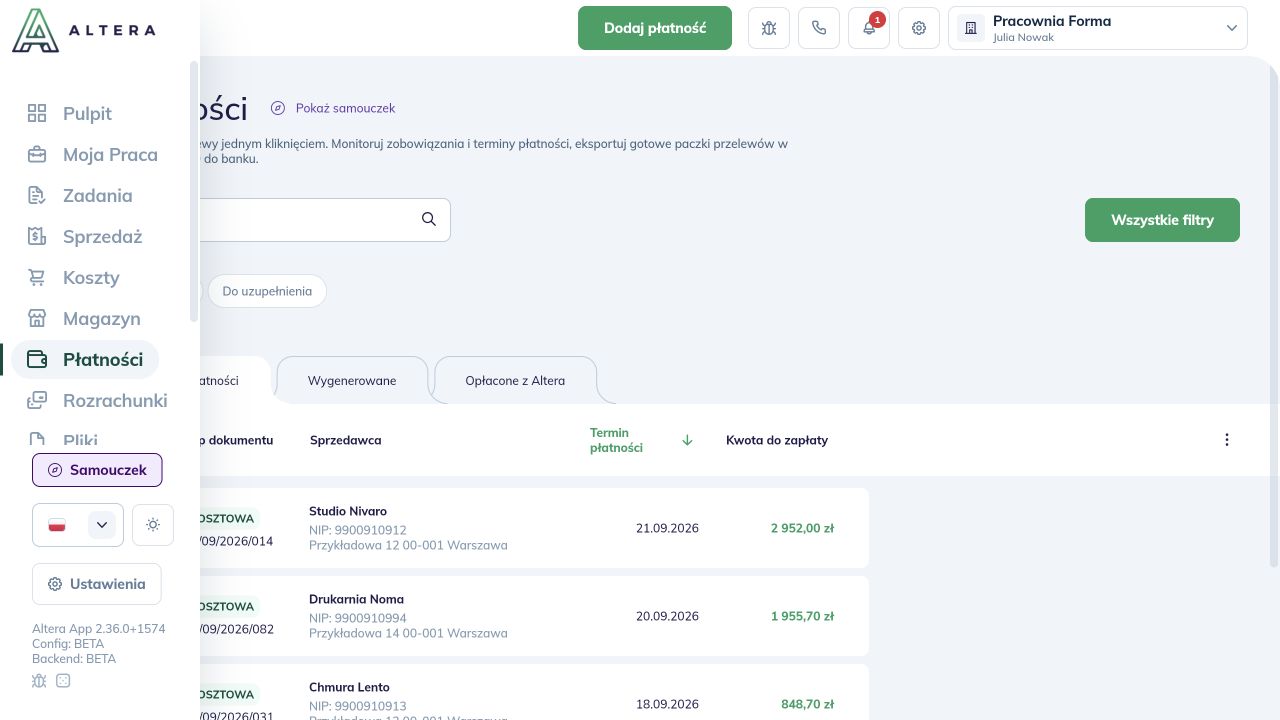Click the Altera logo
The width and height of the screenshot is (1280, 720).
(84, 30)
